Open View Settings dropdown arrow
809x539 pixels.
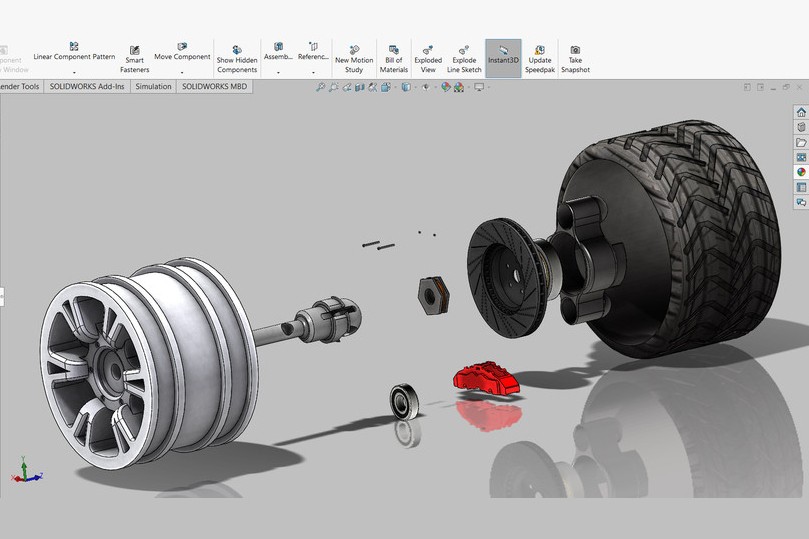point(488,87)
